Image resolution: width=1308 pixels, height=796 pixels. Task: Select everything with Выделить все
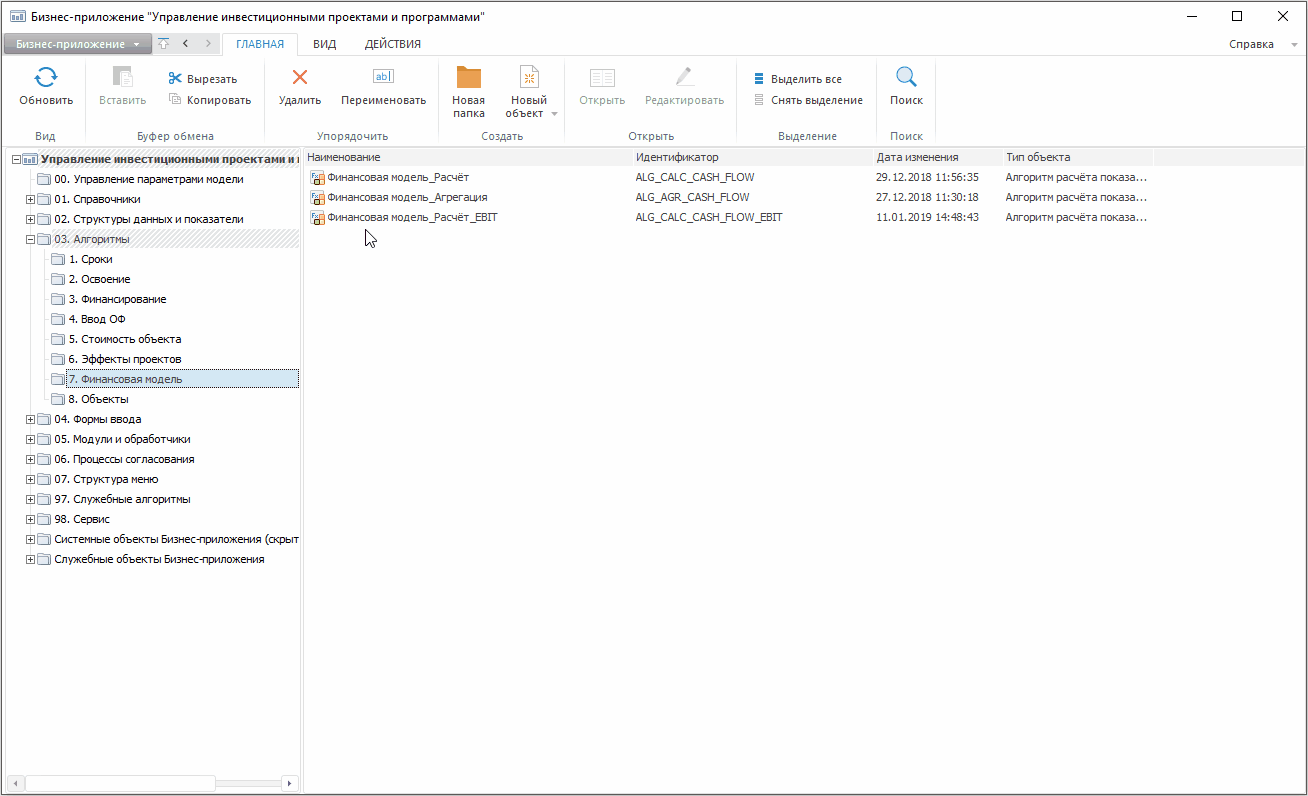(798, 79)
